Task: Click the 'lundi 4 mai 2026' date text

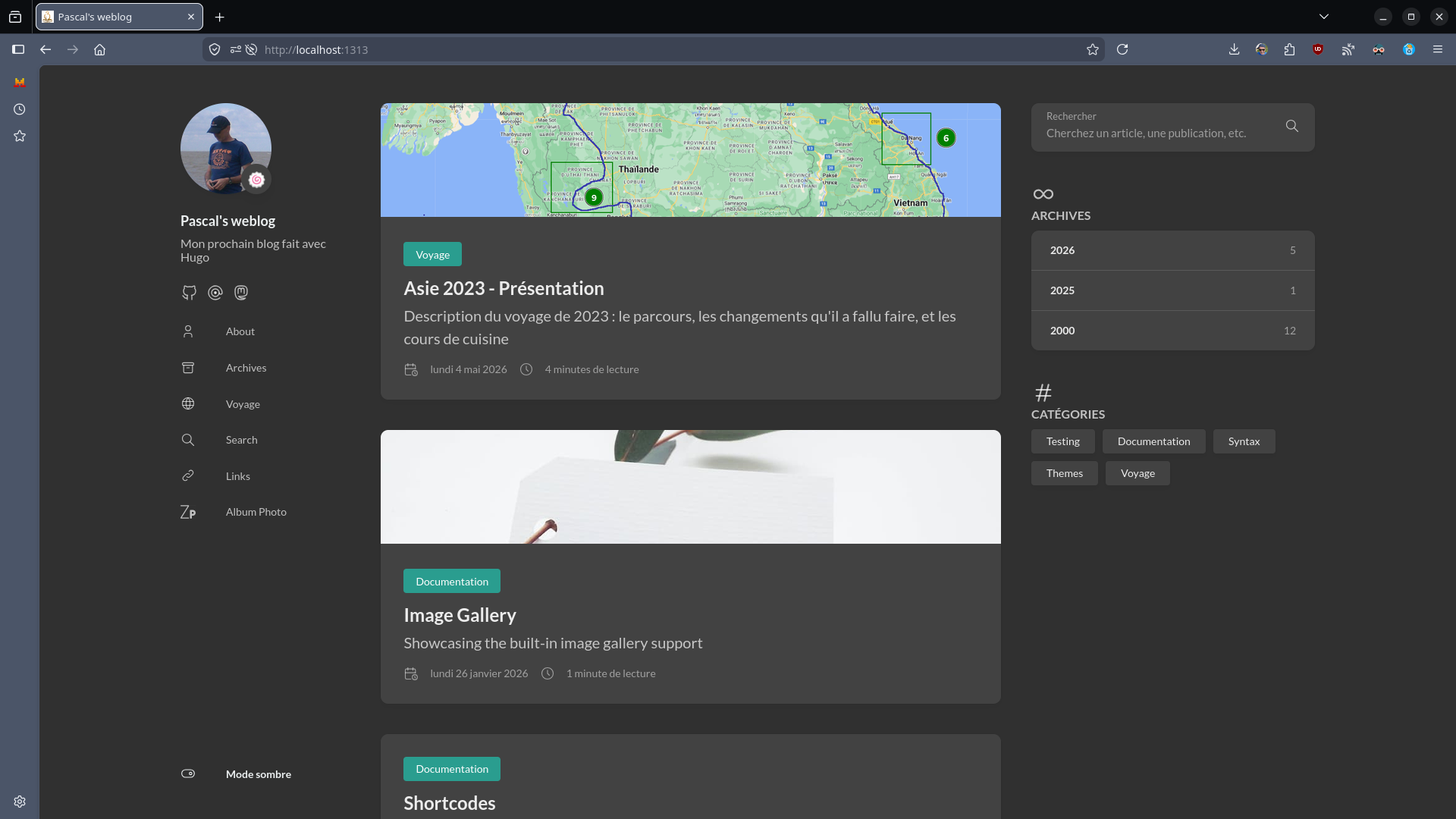Action: [468, 369]
